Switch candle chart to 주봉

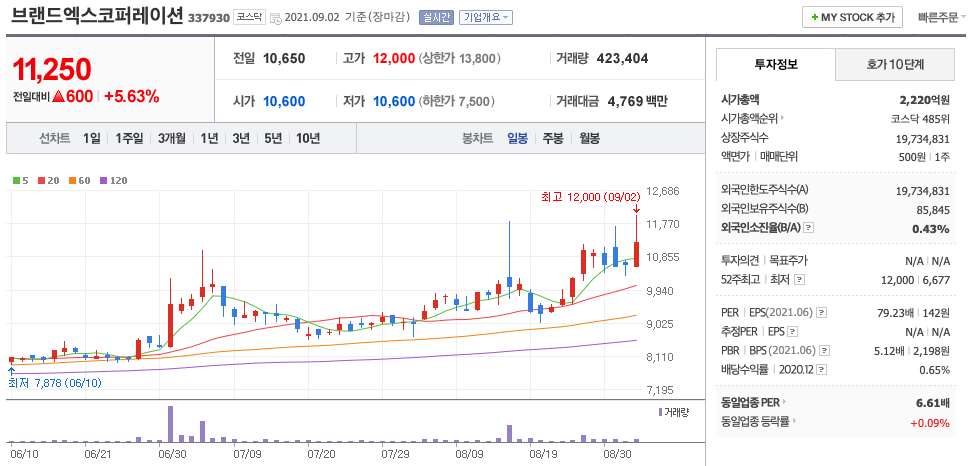tap(553, 139)
